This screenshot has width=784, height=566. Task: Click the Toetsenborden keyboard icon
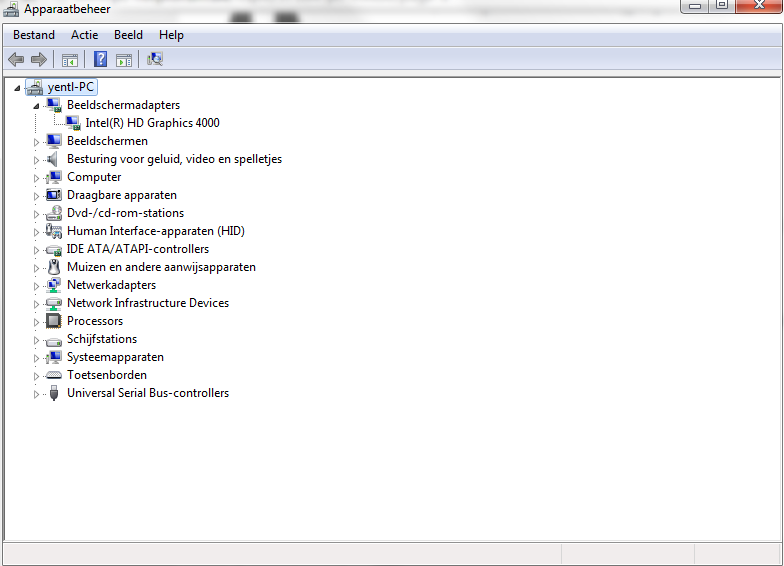54,375
